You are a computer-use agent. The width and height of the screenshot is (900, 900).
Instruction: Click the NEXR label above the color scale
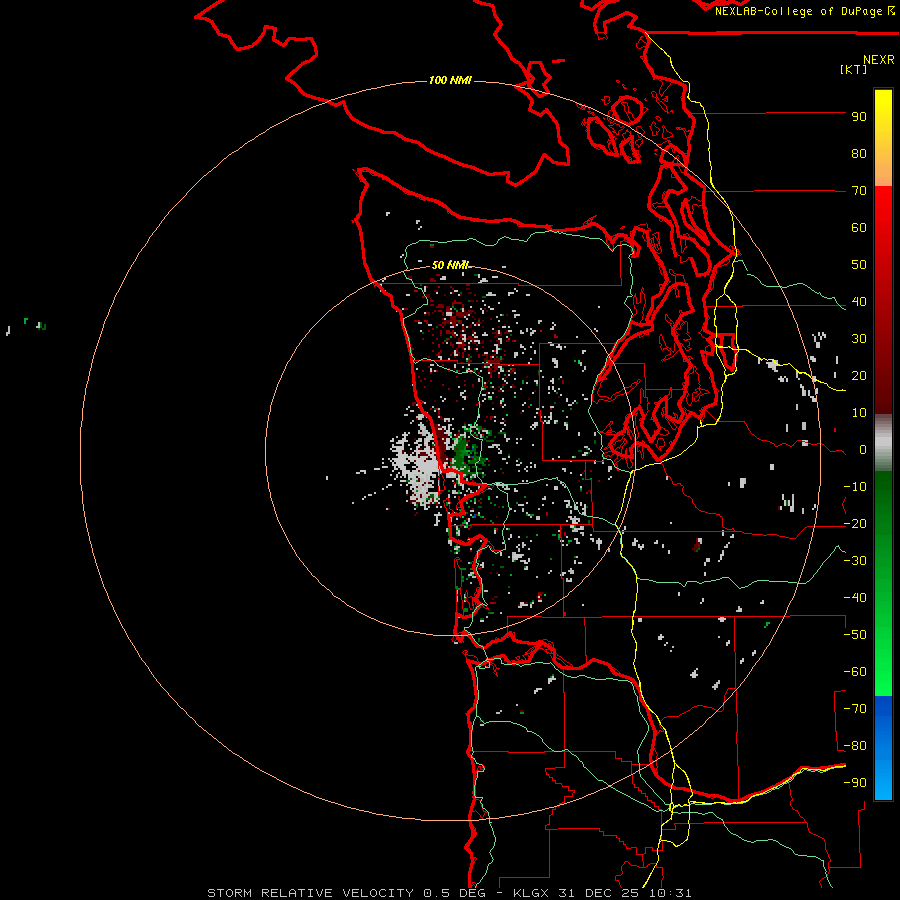point(879,60)
